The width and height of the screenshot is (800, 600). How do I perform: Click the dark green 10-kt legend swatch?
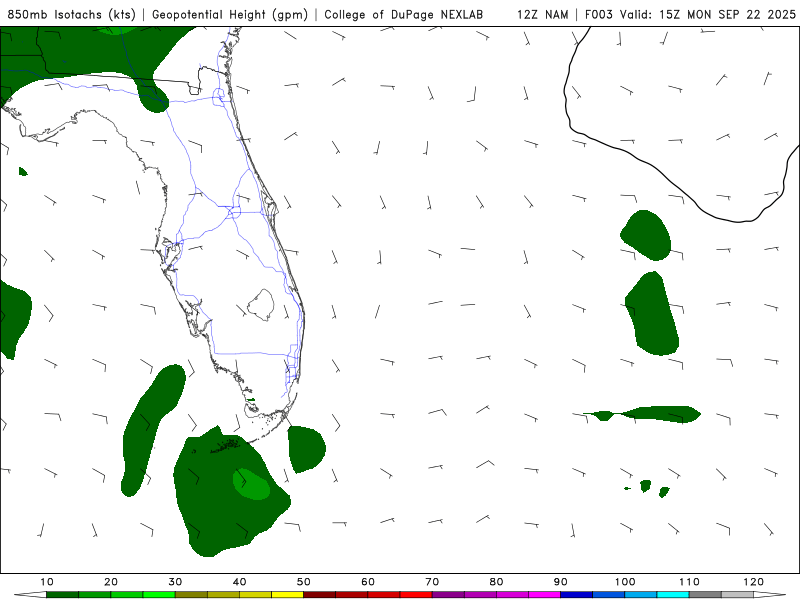(x=62, y=595)
